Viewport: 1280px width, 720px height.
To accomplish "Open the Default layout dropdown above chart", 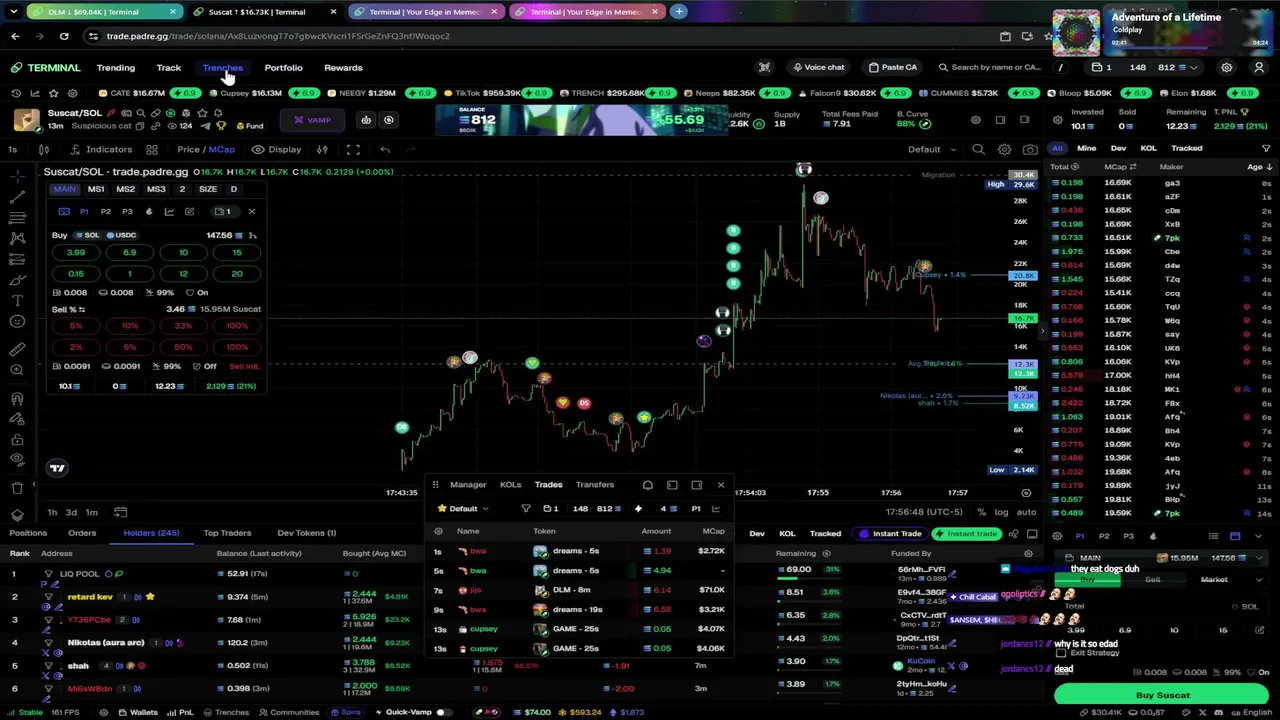I will 930,149.
